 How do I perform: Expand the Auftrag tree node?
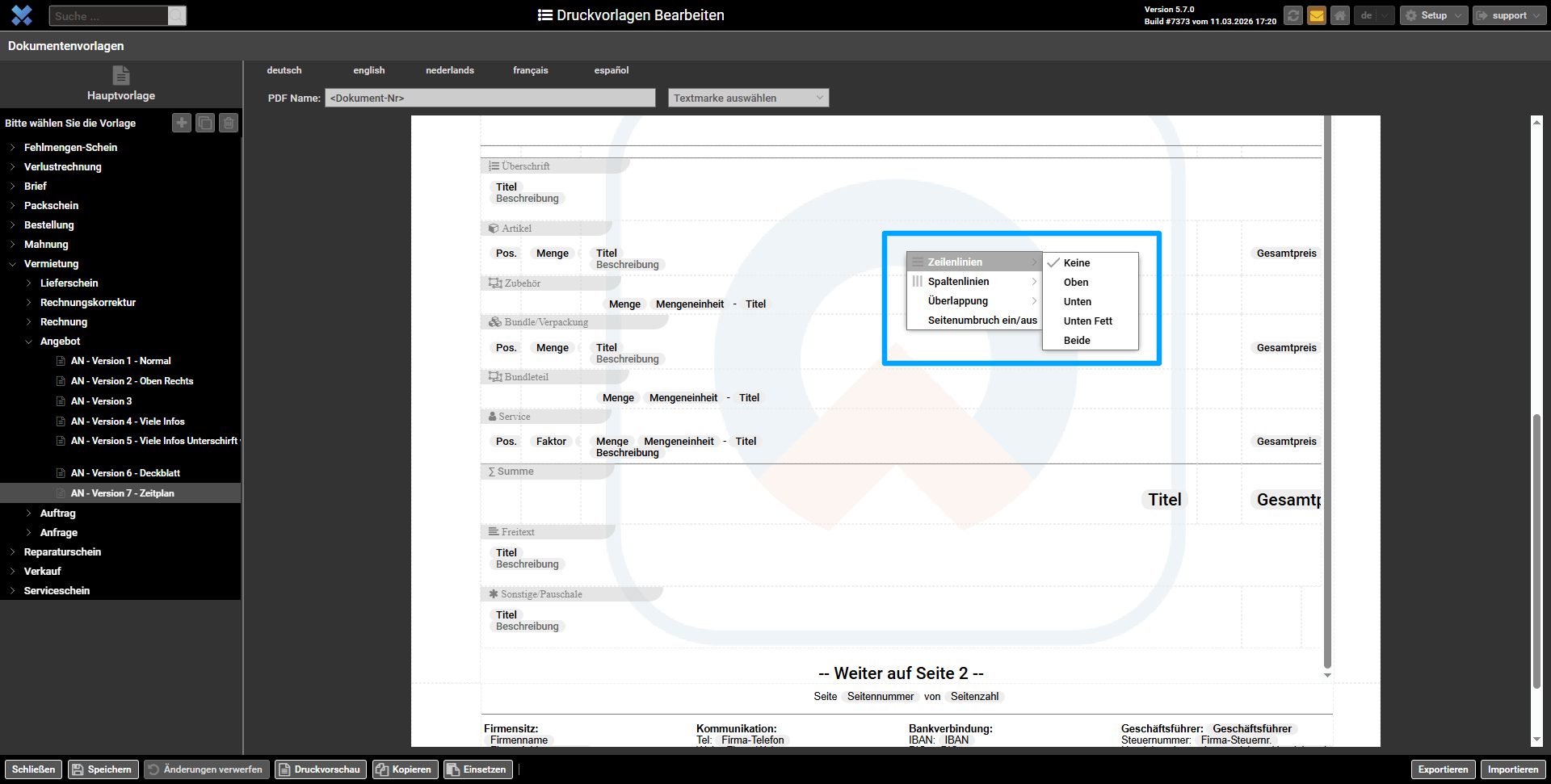(x=29, y=514)
